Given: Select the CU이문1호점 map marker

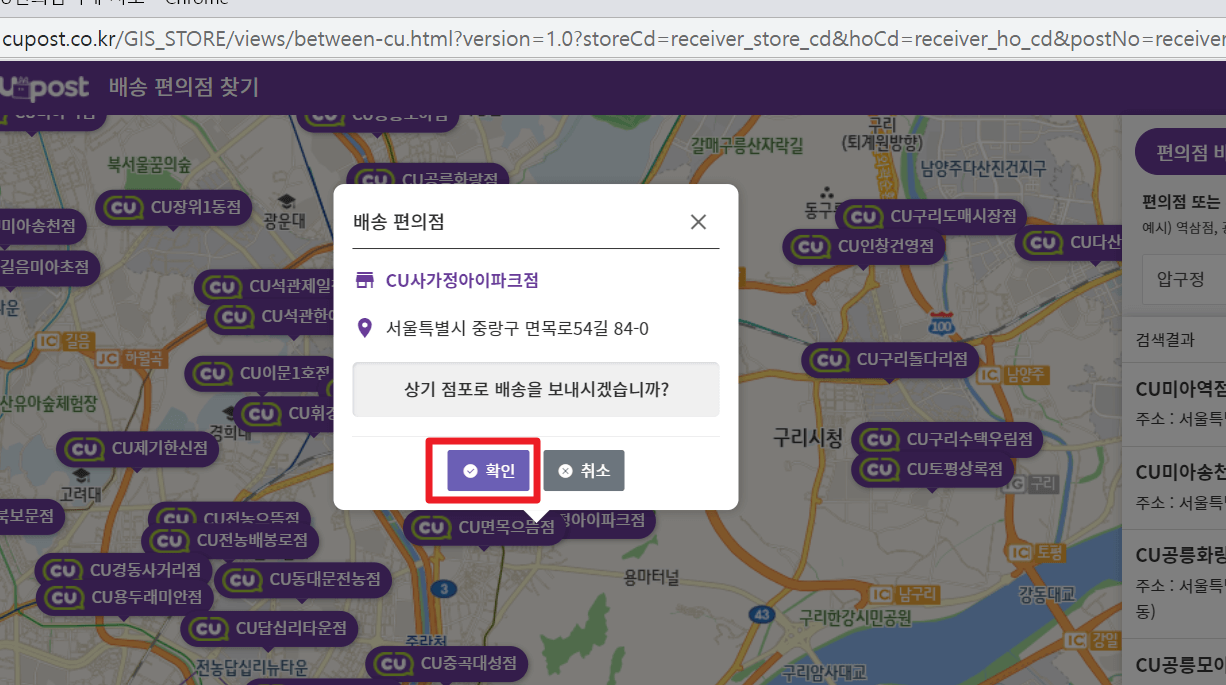Looking at the screenshot, I should [x=259, y=373].
